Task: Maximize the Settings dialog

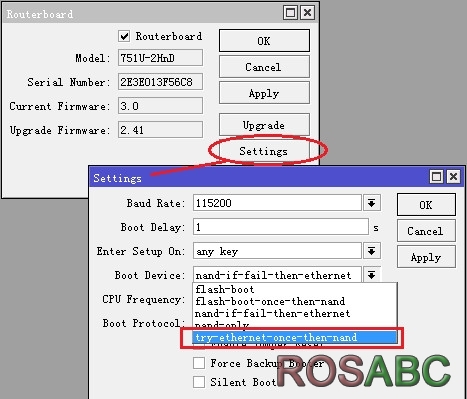Action: [x=436, y=176]
